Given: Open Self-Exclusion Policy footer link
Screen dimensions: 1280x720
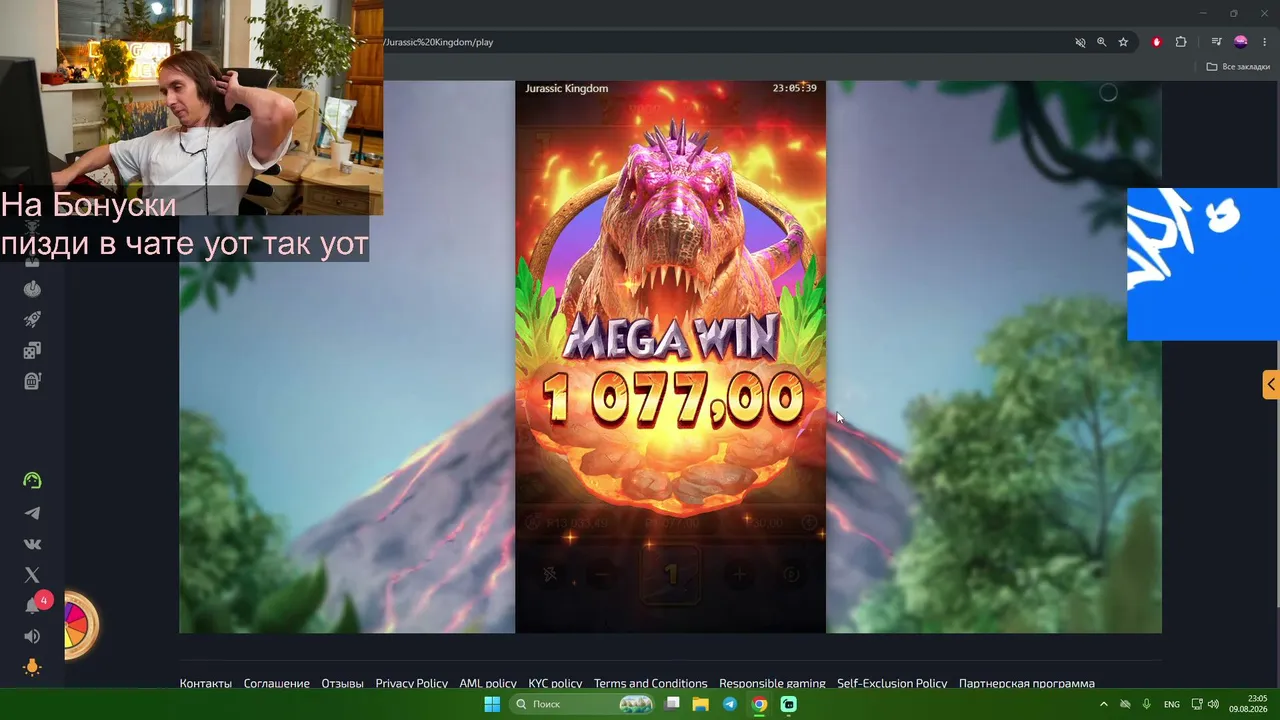Looking at the screenshot, I should pos(892,684).
